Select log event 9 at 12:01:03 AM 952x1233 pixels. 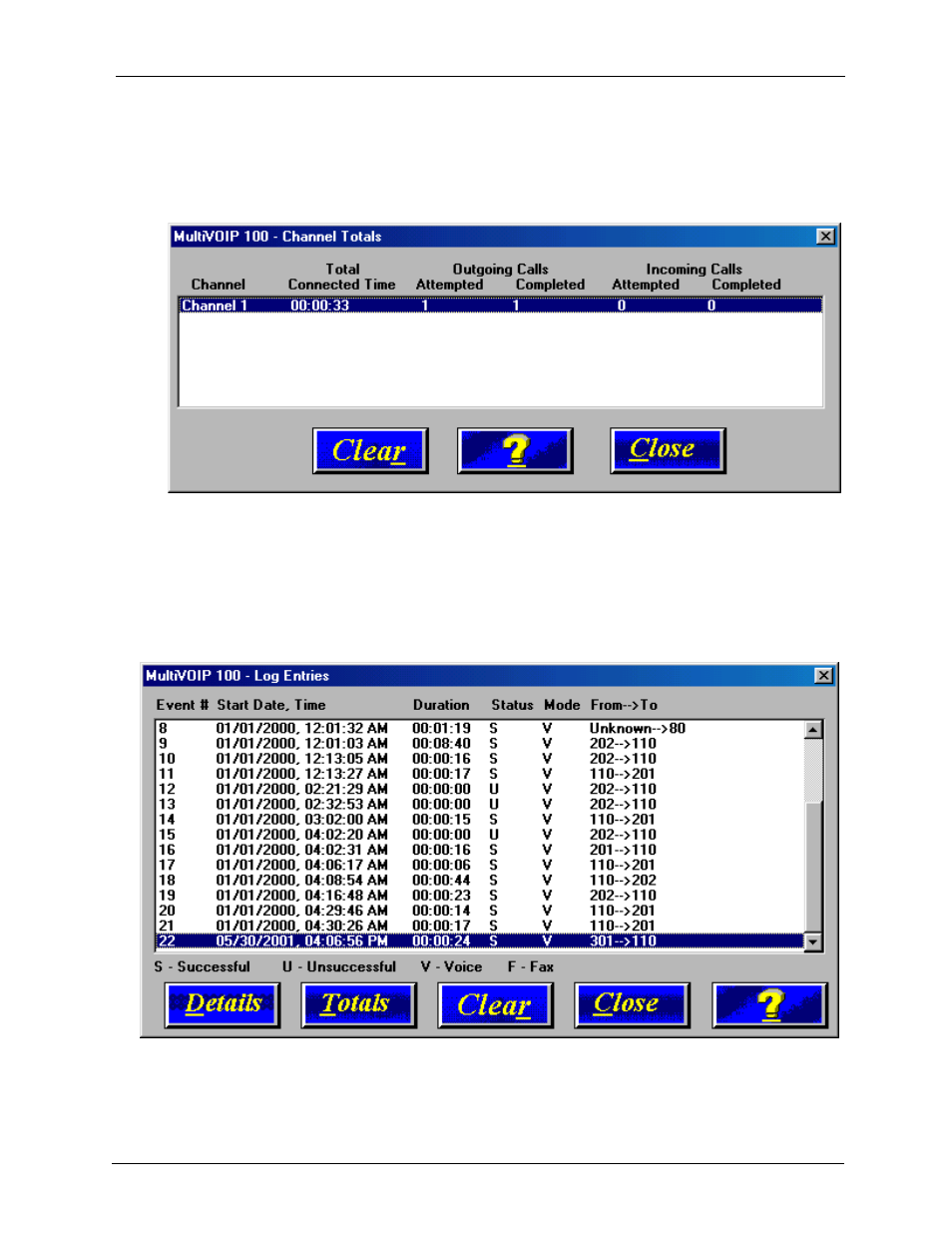[x=480, y=744]
